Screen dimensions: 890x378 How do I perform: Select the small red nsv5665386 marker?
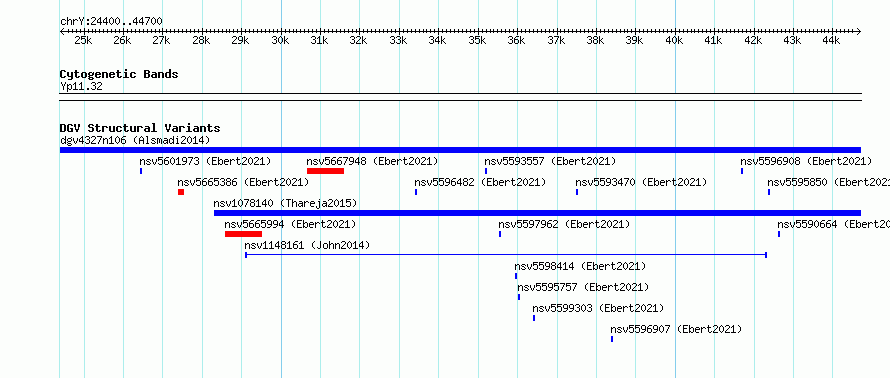pyautogui.click(x=181, y=192)
